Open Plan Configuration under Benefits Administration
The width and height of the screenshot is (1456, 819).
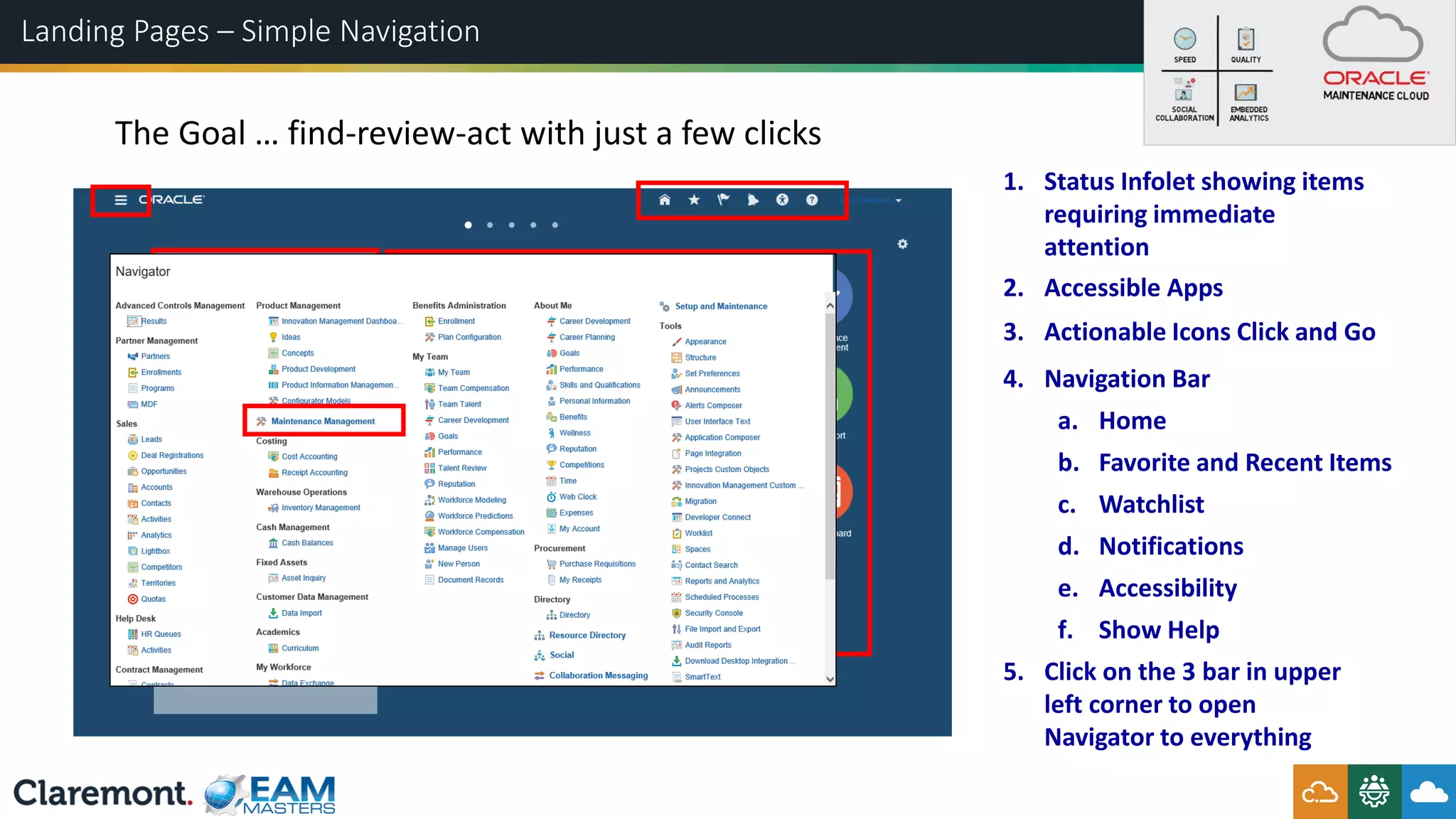469,337
